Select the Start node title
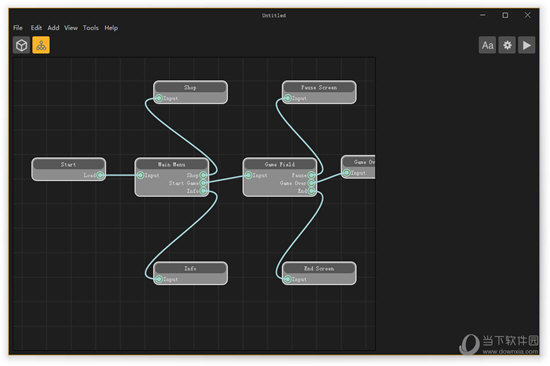550x366 pixels. [68, 164]
